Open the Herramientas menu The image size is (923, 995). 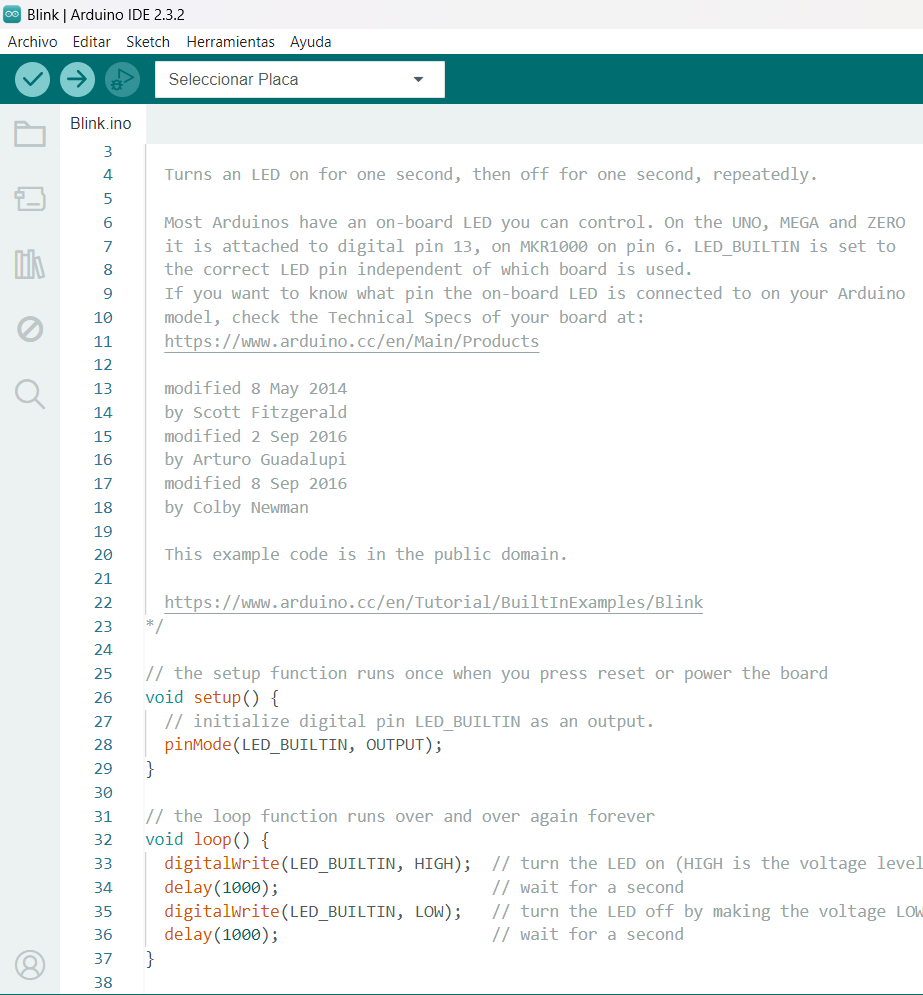click(x=230, y=42)
